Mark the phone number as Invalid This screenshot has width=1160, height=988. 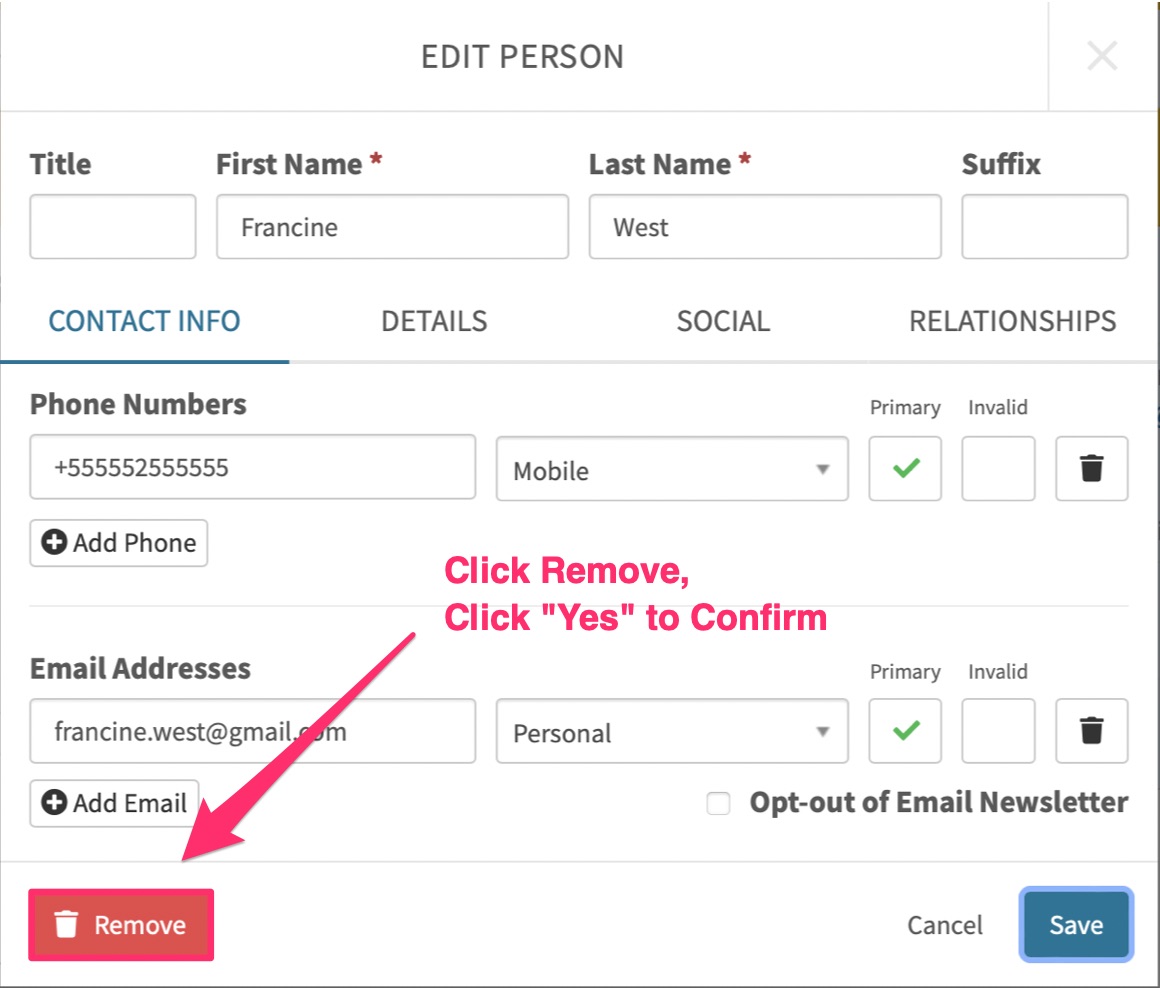(x=998, y=468)
